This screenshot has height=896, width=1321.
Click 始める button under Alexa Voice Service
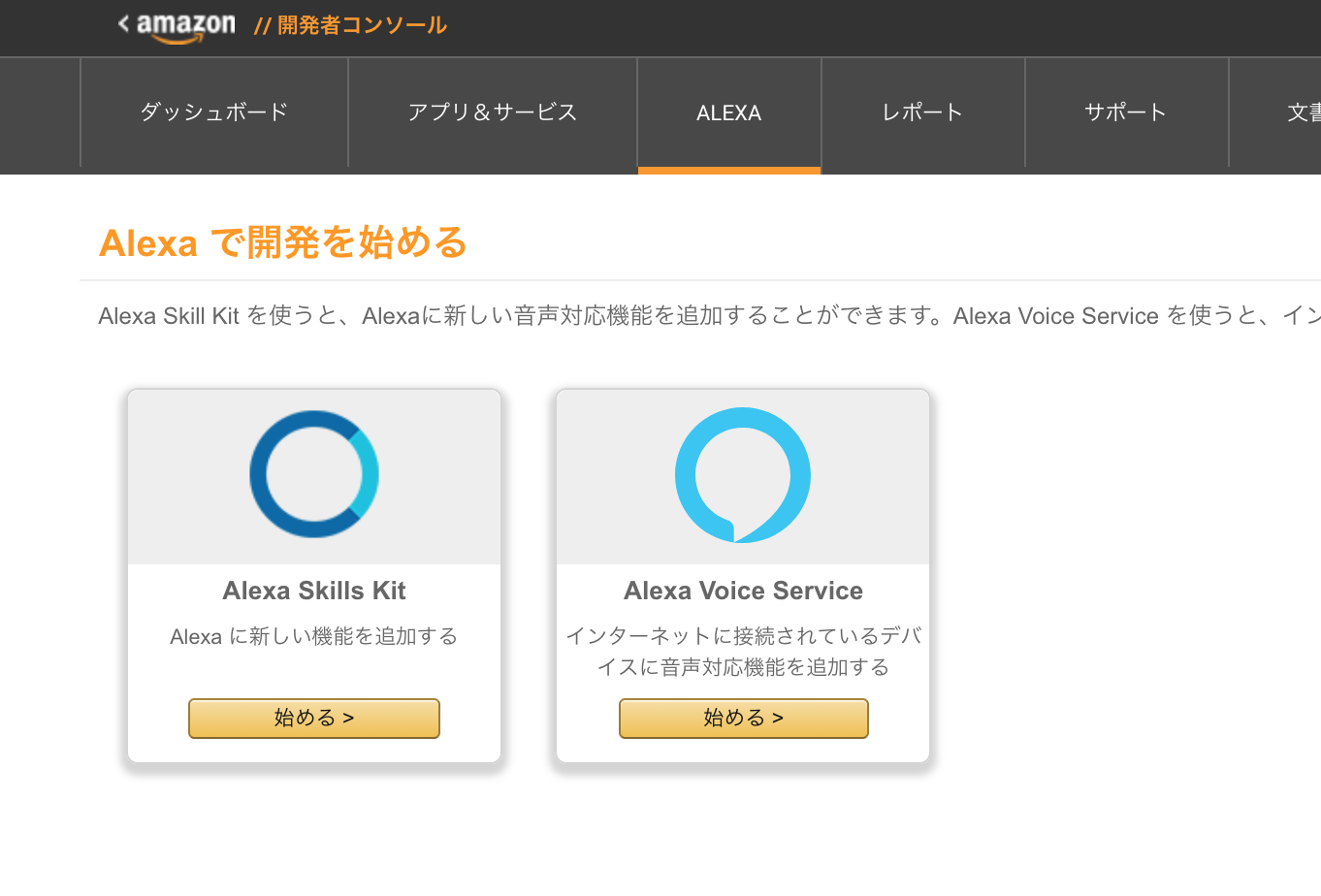(744, 719)
